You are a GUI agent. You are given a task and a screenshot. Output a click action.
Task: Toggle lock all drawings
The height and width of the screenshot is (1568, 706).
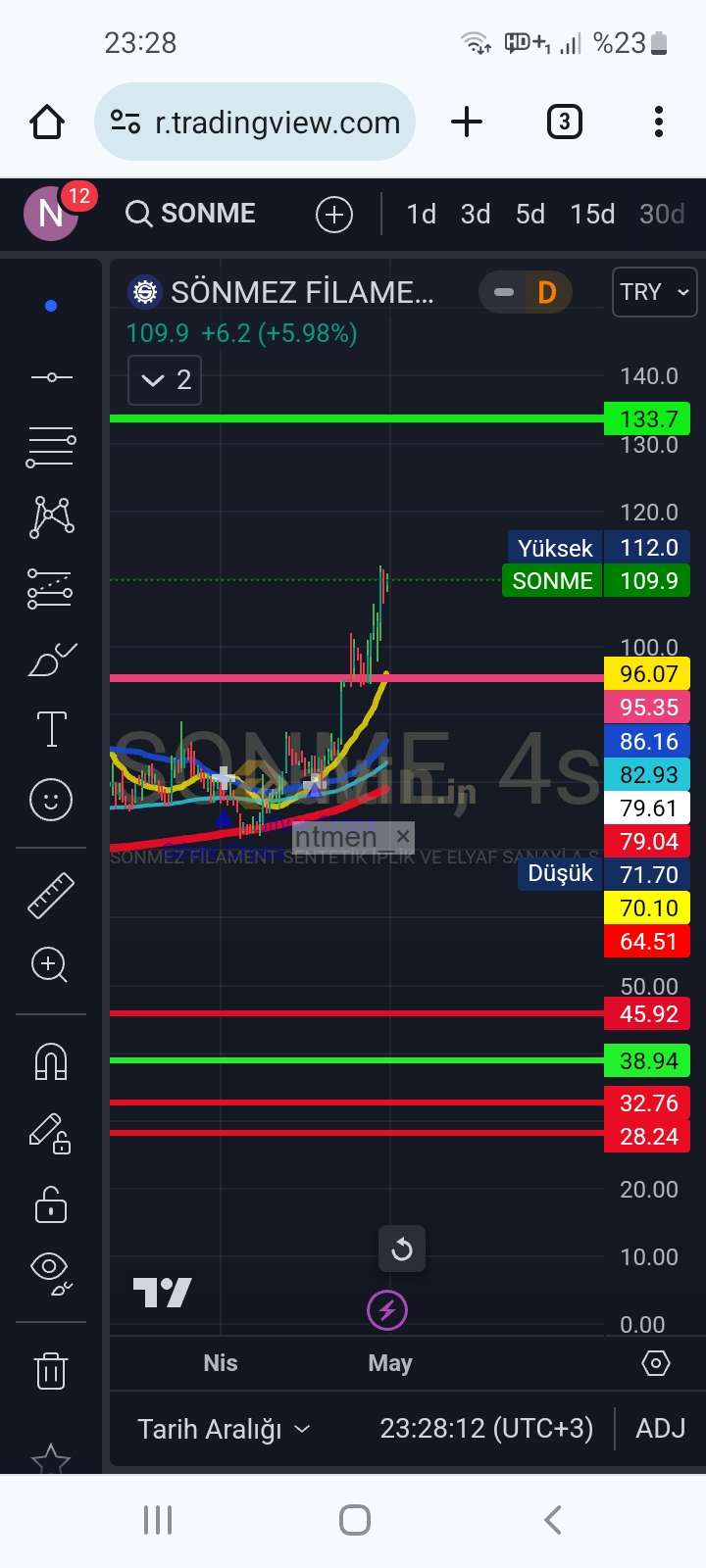(x=51, y=1204)
